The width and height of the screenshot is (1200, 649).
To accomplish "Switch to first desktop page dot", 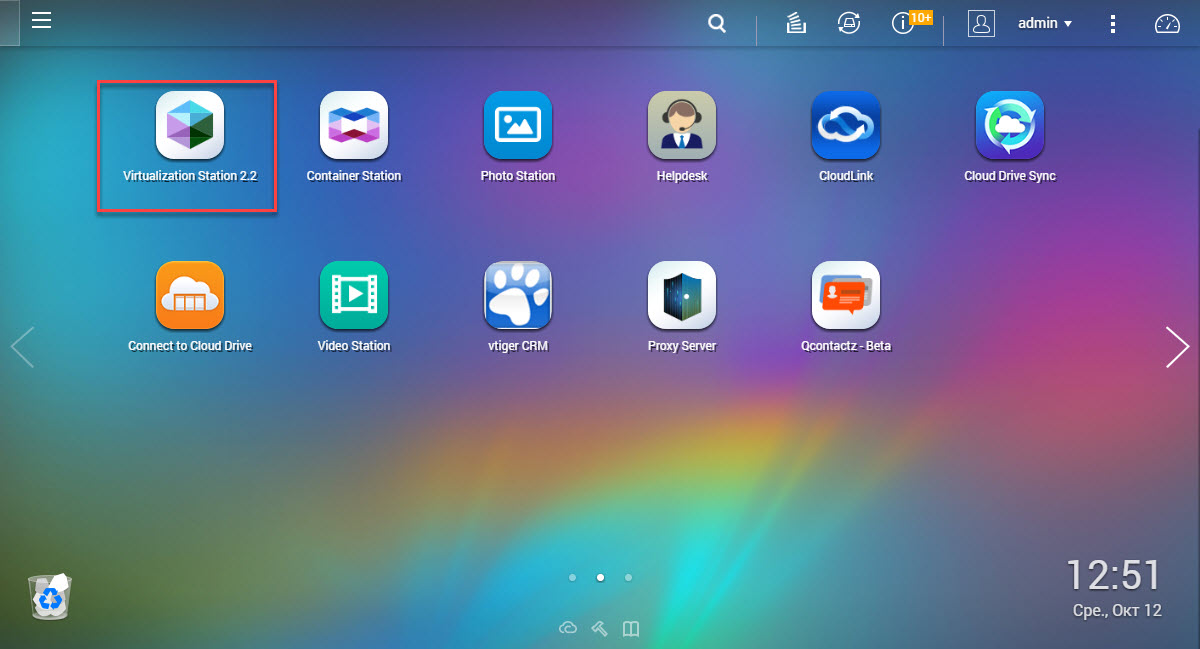I will 572,577.
